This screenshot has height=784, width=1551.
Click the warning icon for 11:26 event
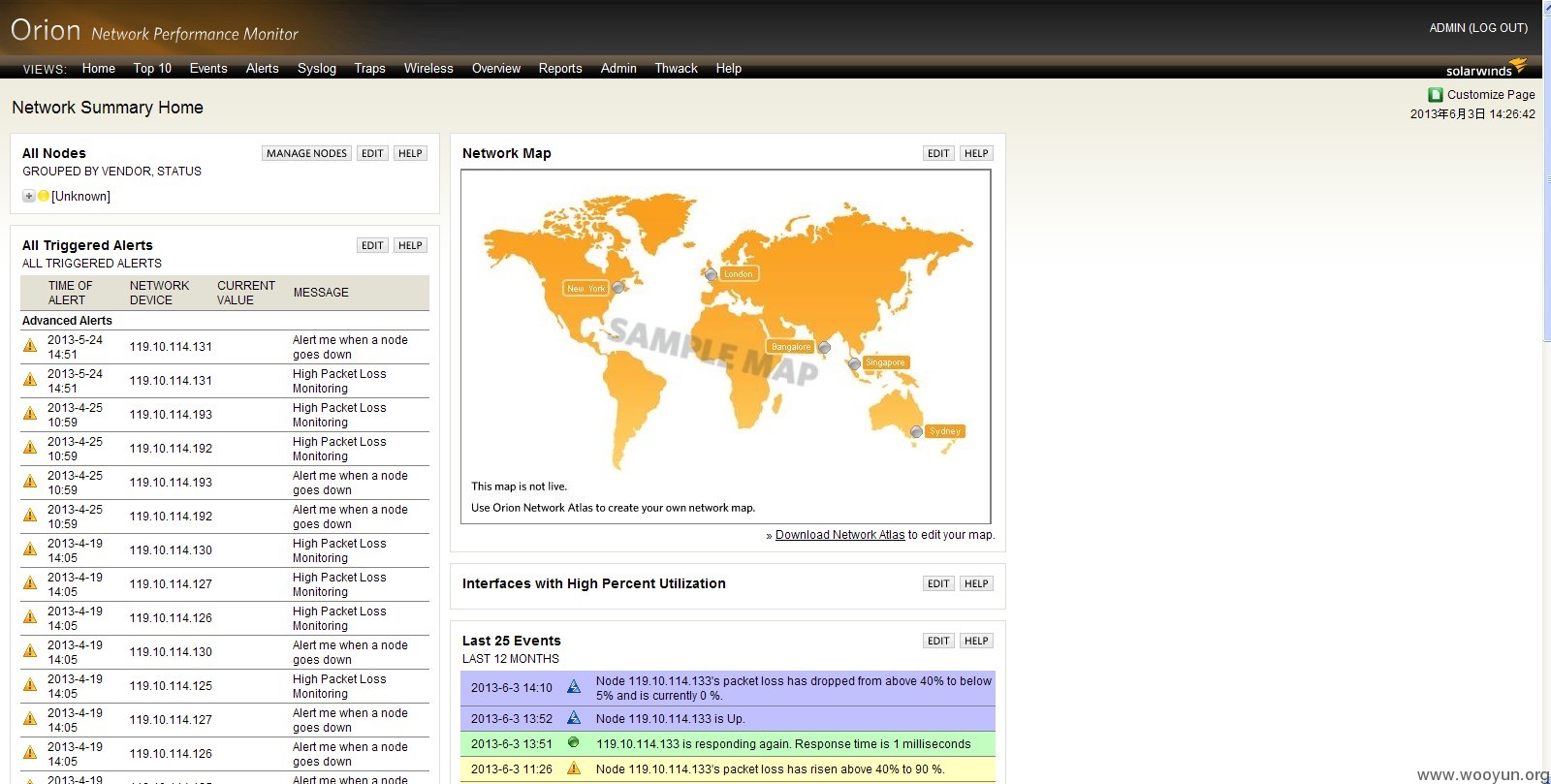[574, 768]
